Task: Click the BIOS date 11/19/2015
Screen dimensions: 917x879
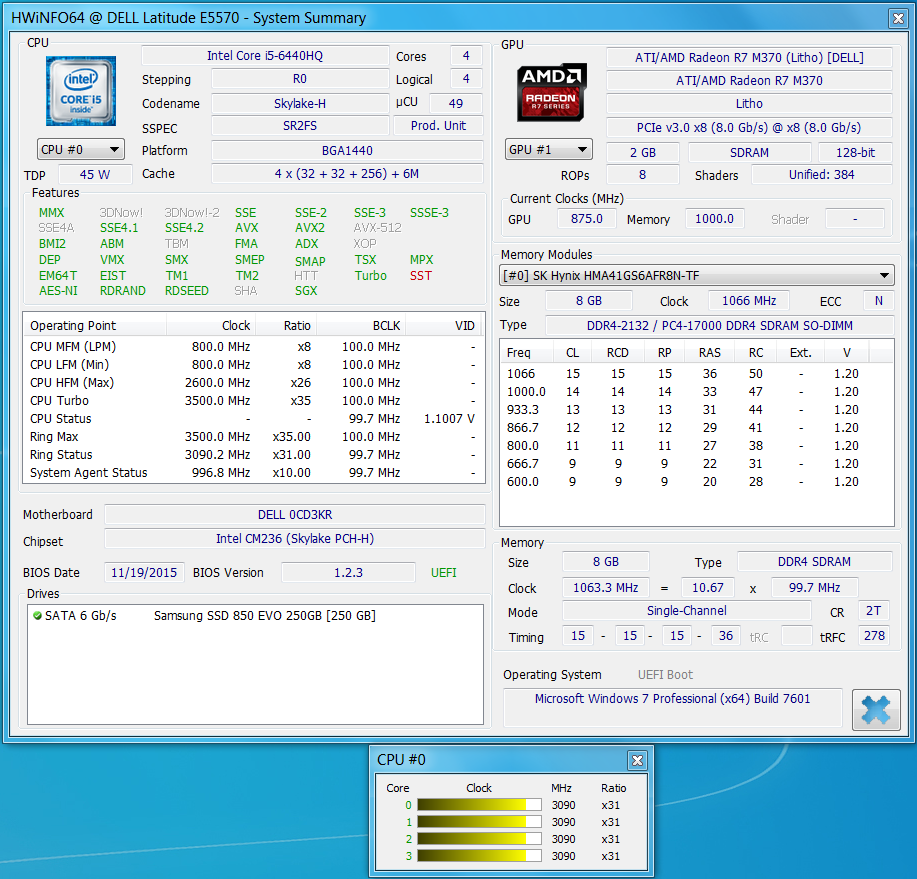Action: (x=144, y=573)
